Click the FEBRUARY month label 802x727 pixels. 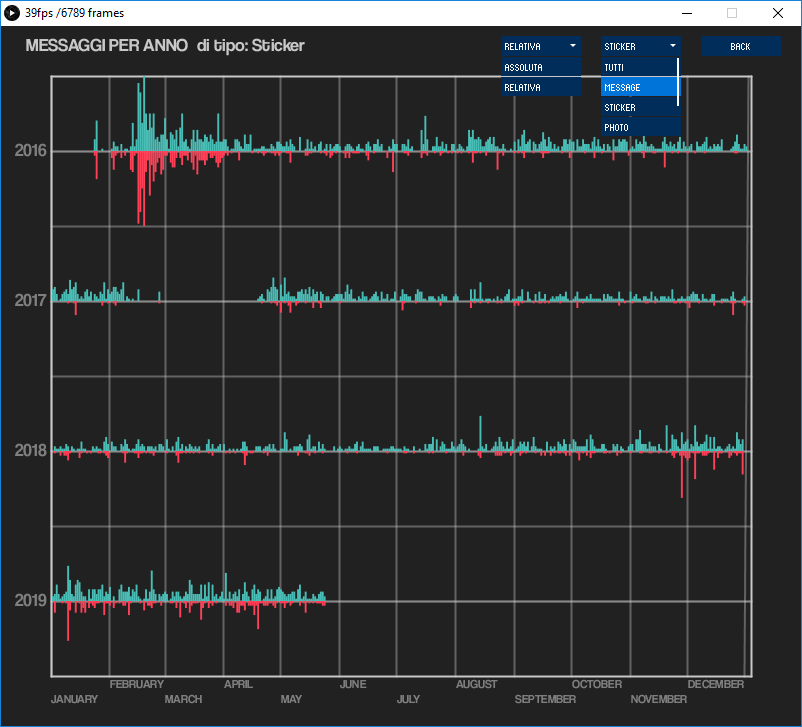point(136,684)
